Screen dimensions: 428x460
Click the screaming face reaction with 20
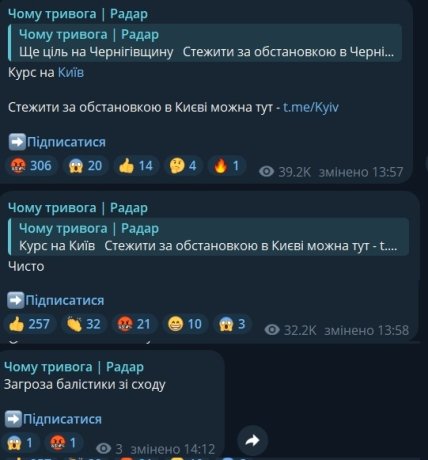click(x=85, y=166)
